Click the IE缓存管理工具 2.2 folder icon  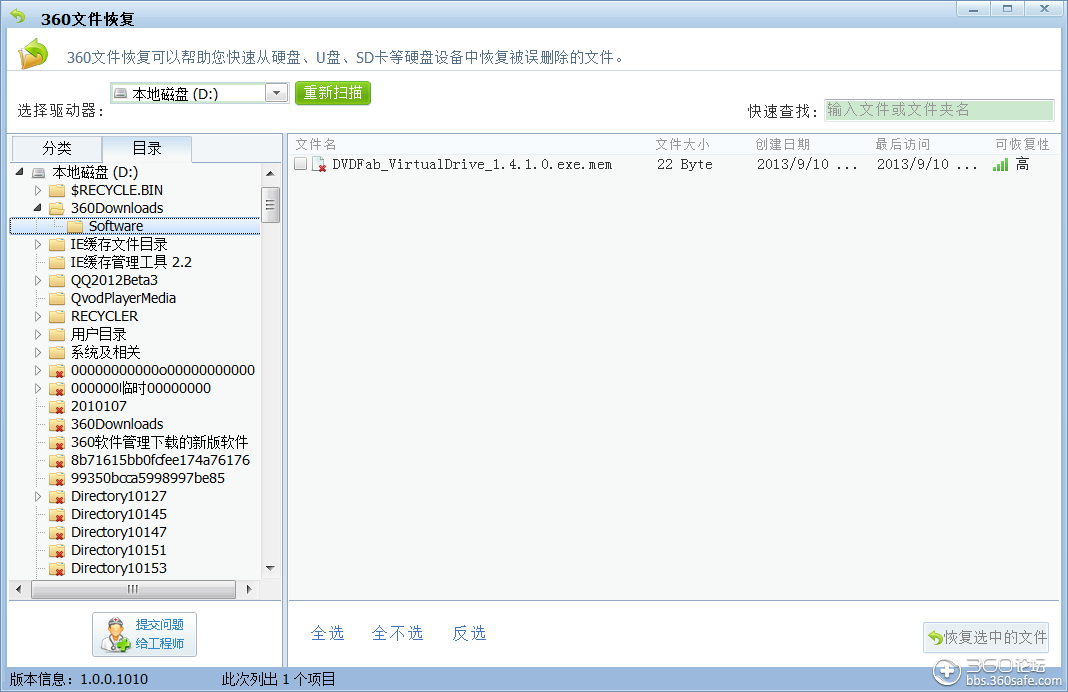point(57,262)
